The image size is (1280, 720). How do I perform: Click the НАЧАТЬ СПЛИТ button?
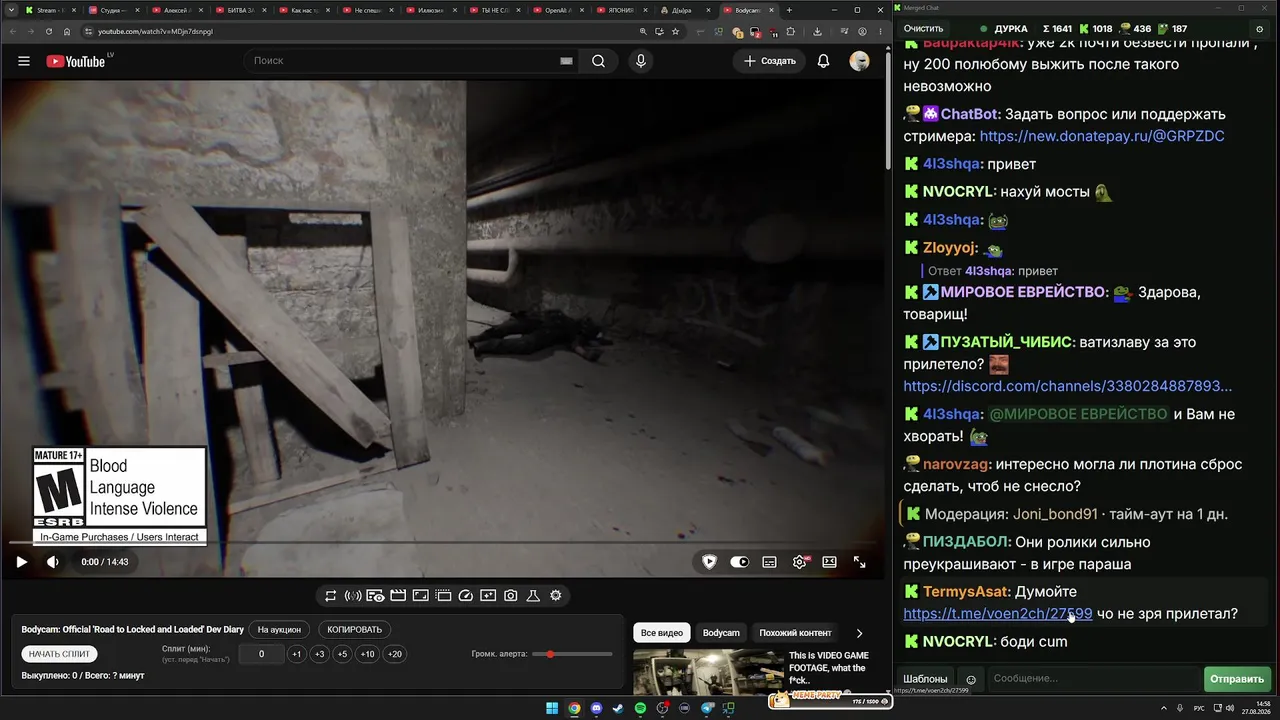pyautogui.click(x=59, y=654)
